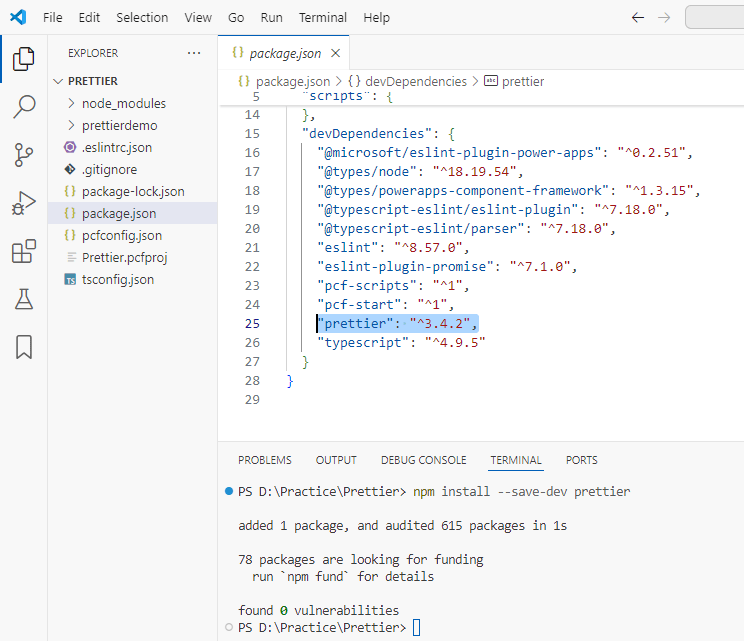Open the Testing flask icon
744x641 pixels.
[23, 299]
